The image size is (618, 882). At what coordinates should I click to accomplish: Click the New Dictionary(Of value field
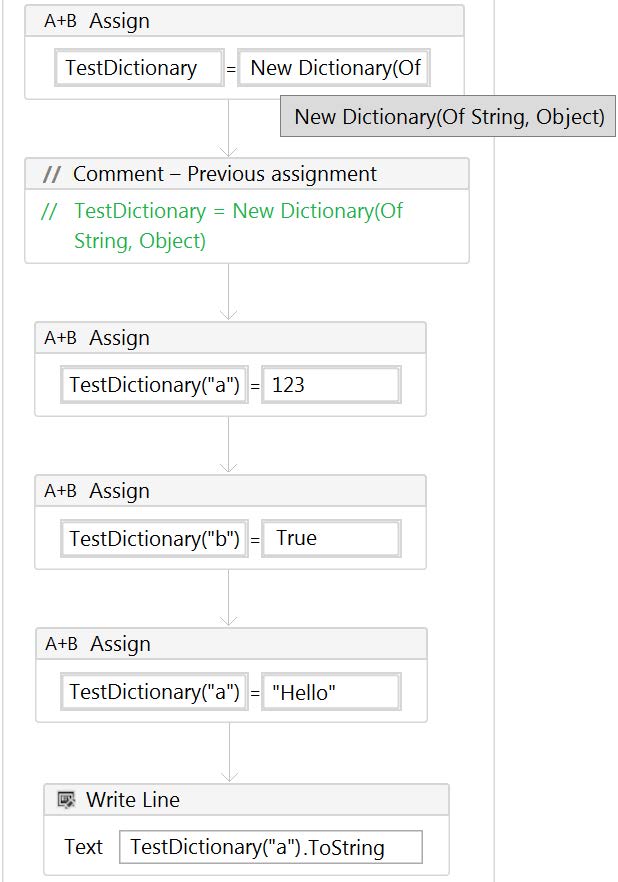[334, 68]
